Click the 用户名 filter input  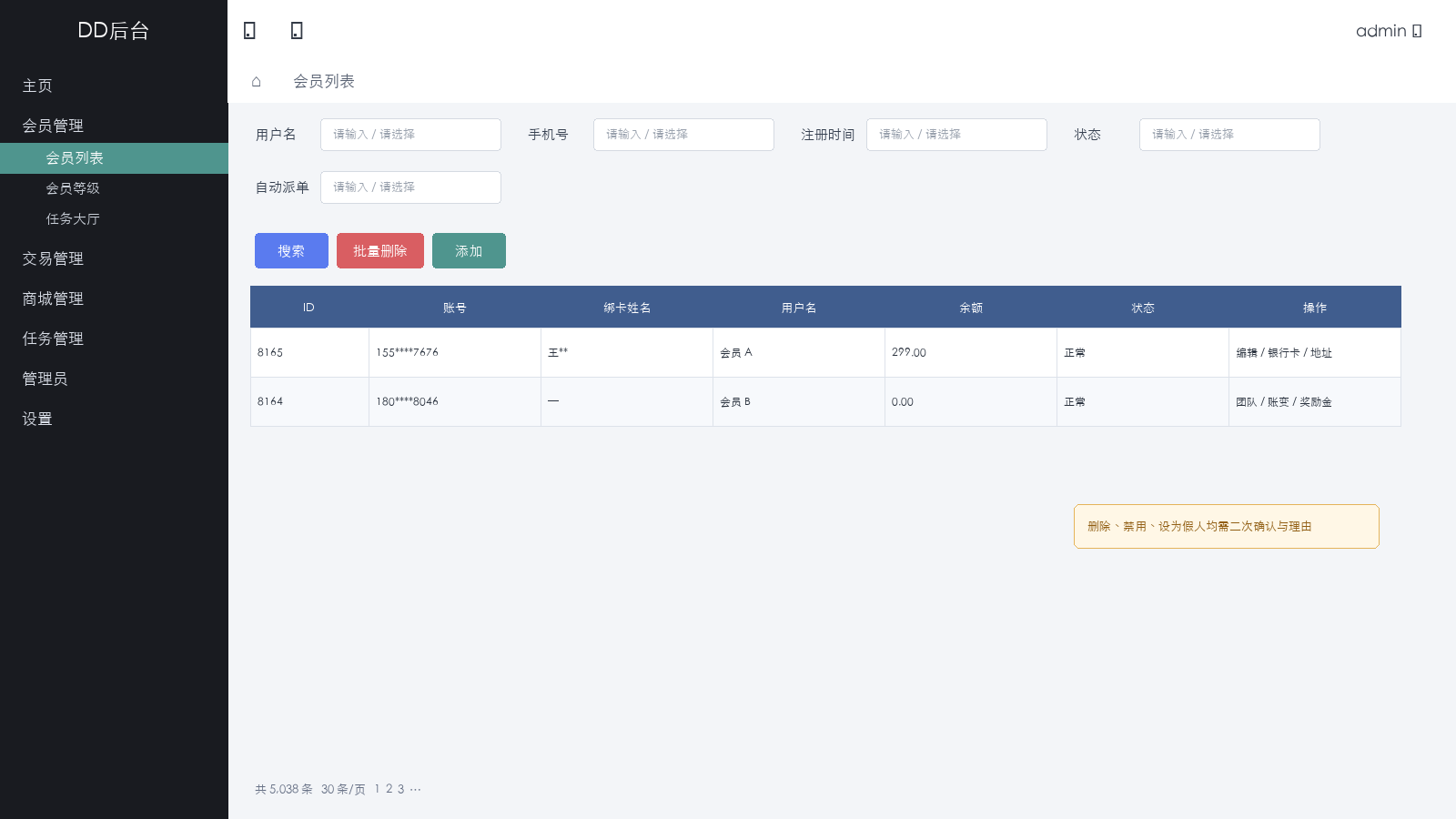pos(410,135)
